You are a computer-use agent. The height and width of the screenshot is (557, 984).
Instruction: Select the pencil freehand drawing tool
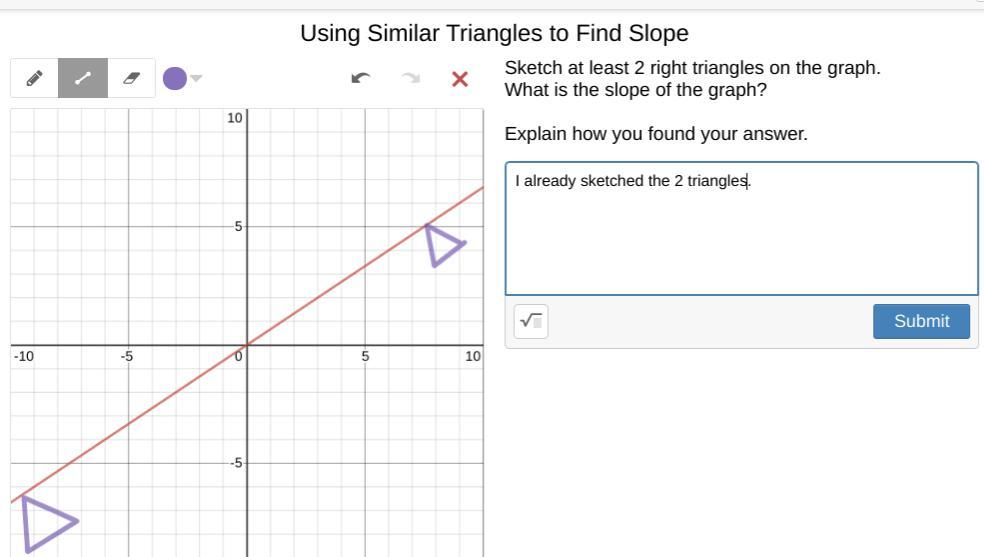coord(34,78)
